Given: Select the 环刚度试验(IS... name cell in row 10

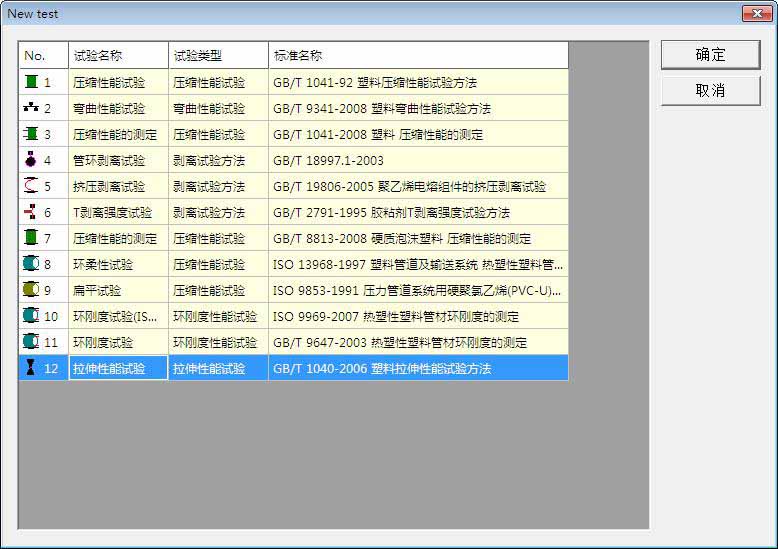Looking at the screenshot, I should coord(118,317).
